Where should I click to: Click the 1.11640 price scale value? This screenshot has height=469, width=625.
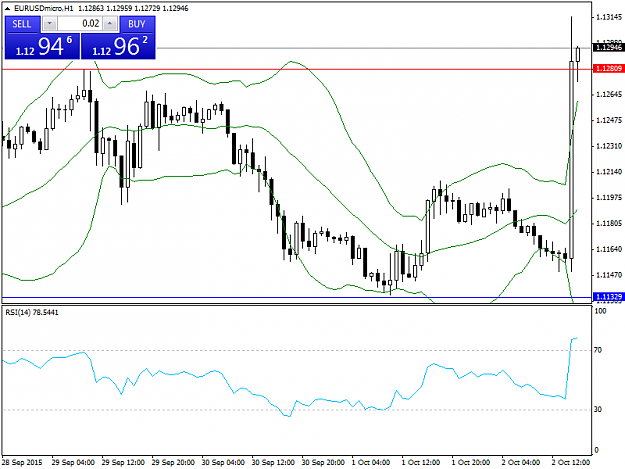[x=609, y=249]
